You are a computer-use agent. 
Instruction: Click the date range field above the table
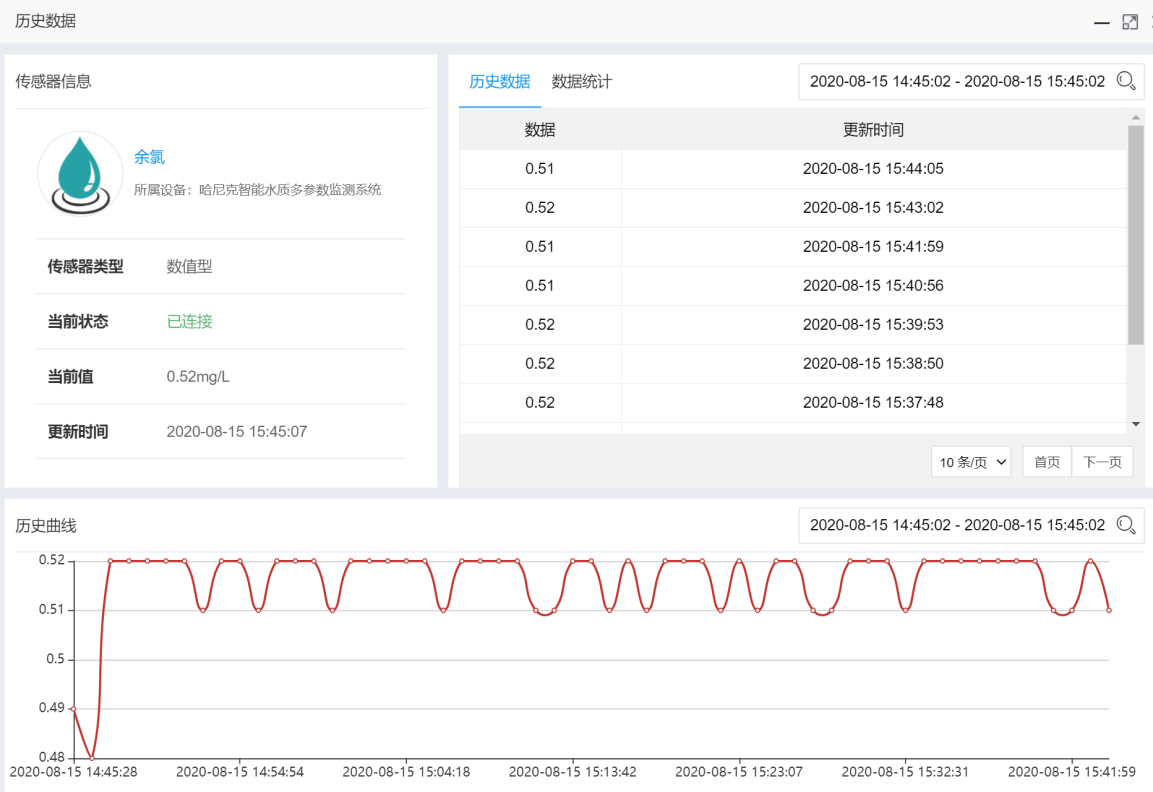coord(957,82)
